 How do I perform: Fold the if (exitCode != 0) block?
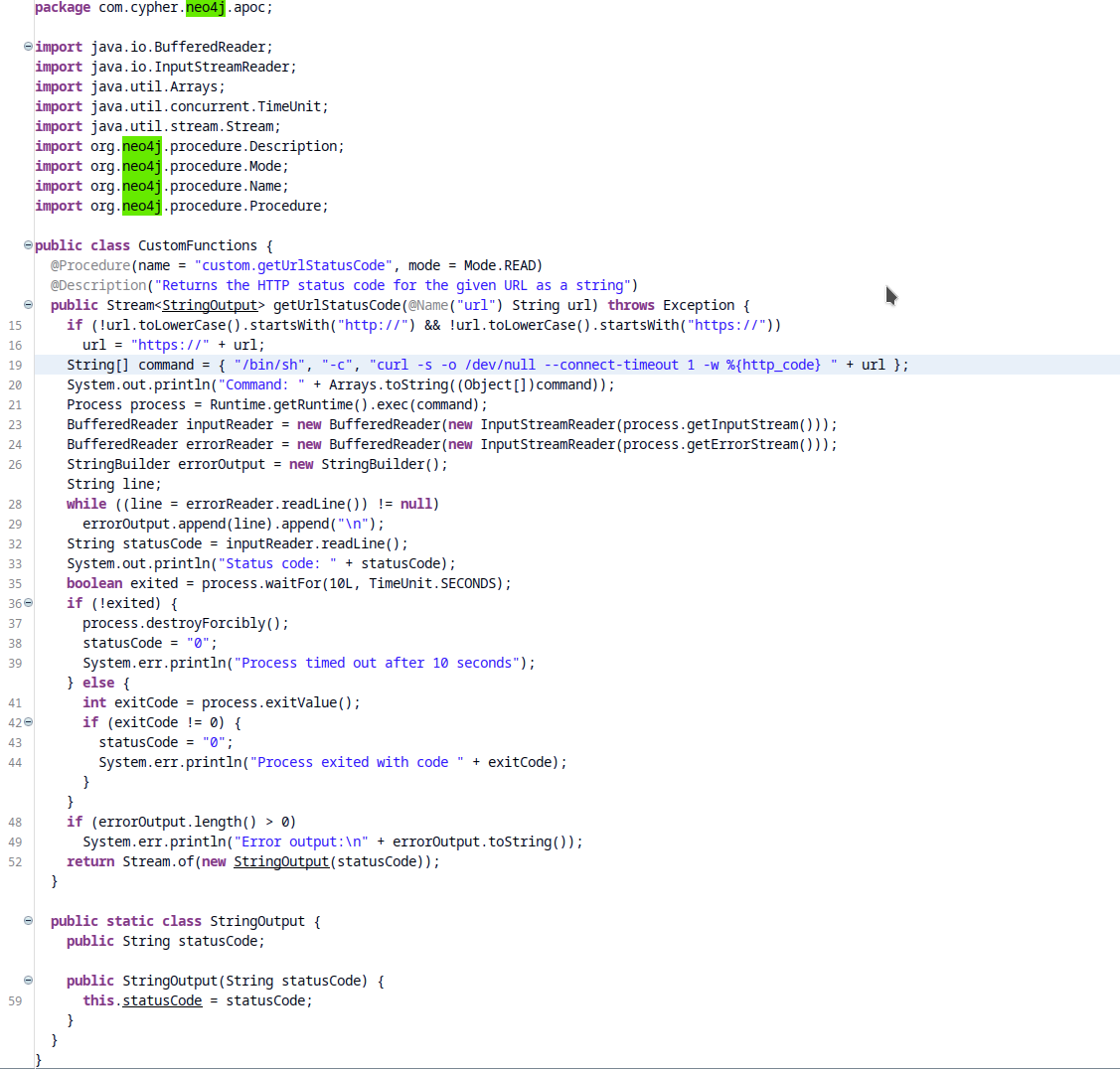coord(28,722)
